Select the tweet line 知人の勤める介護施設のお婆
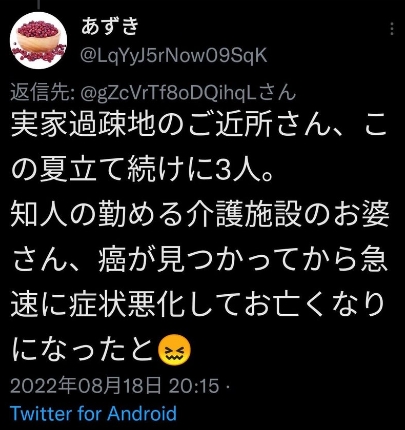This screenshot has height=430, width=405. [200, 216]
